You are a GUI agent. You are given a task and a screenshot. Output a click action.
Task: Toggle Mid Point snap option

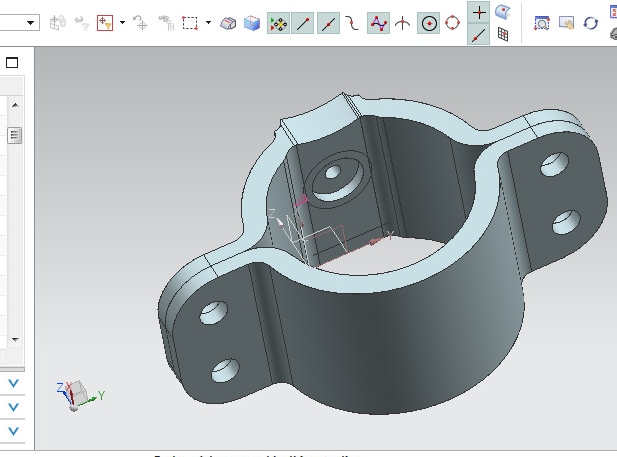coord(328,22)
